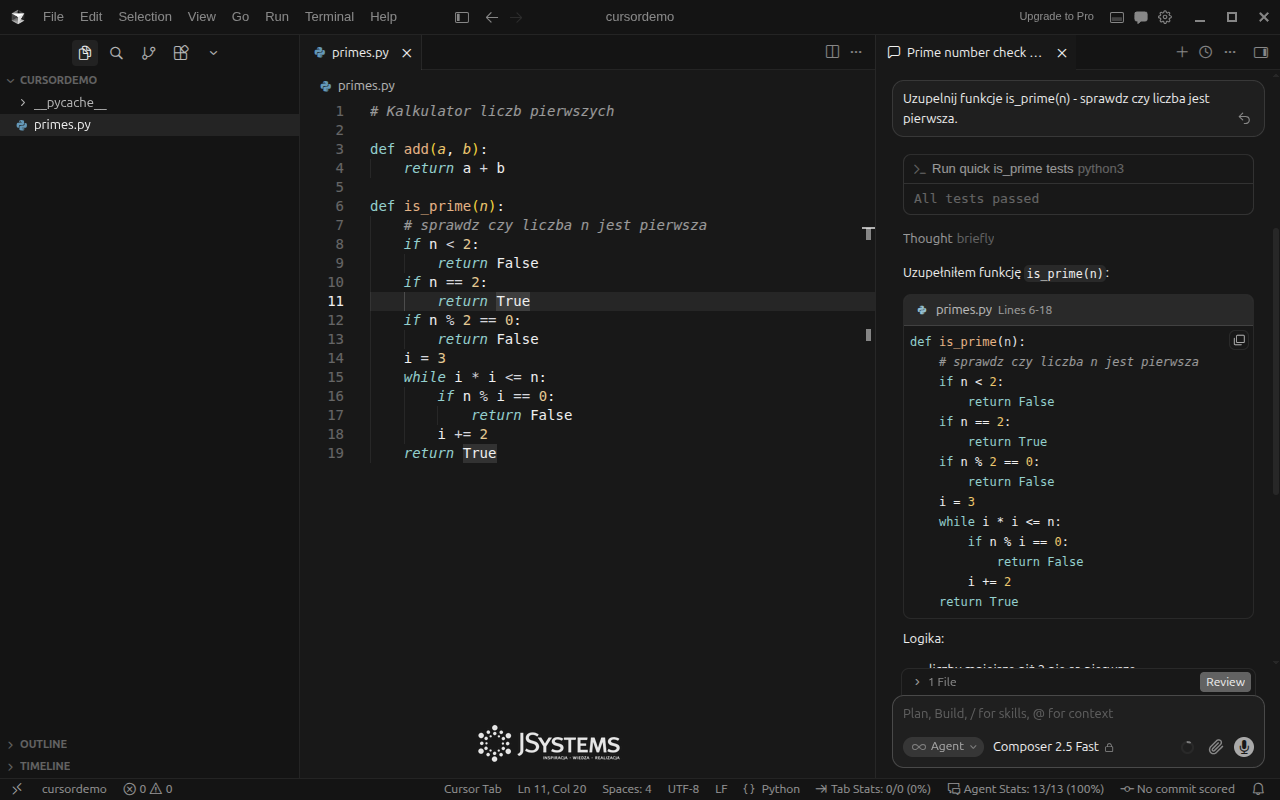Expand the Thought briefly section
The height and width of the screenshot is (800, 1280).
coord(948,238)
